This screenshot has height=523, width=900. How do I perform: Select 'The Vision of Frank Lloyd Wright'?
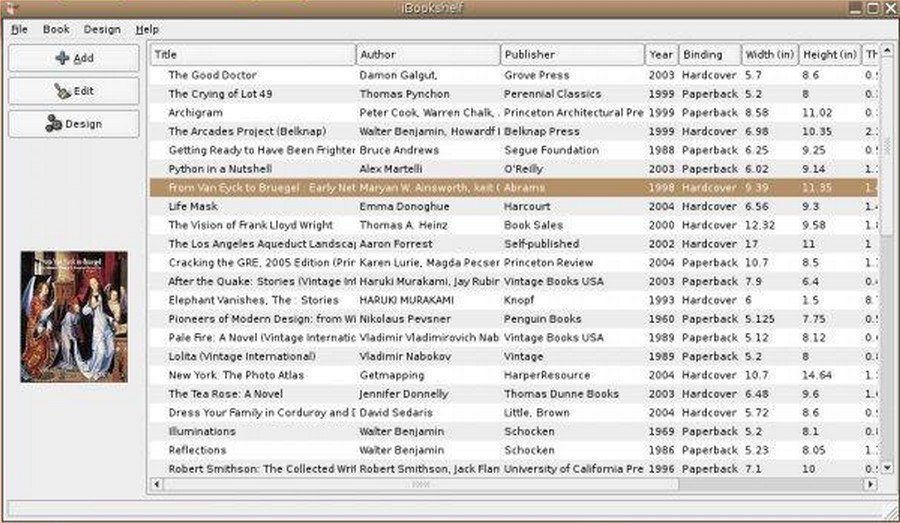pos(514,225)
